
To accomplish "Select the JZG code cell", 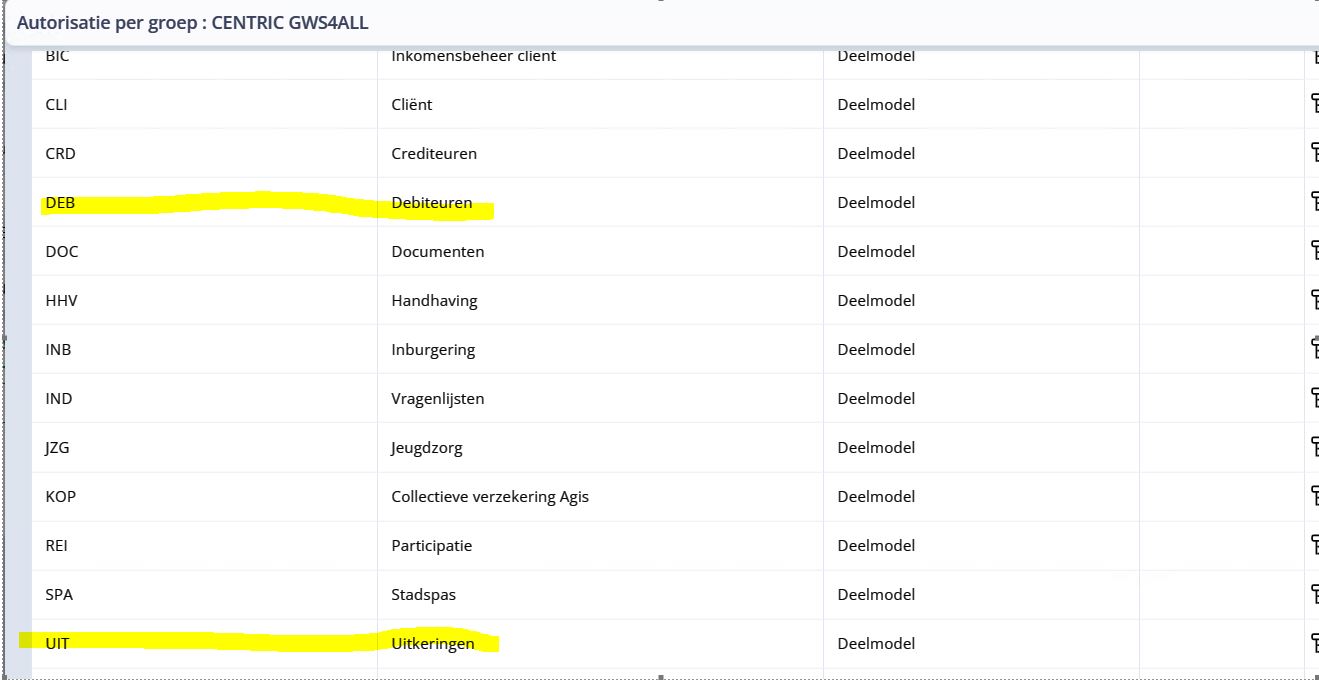I will (204, 447).
